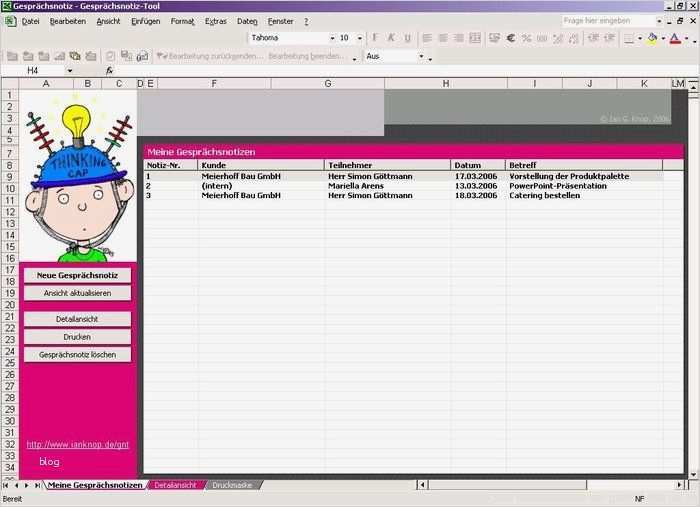Open the Extras menu
The image size is (700, 507).
click(x=216, y=21)
